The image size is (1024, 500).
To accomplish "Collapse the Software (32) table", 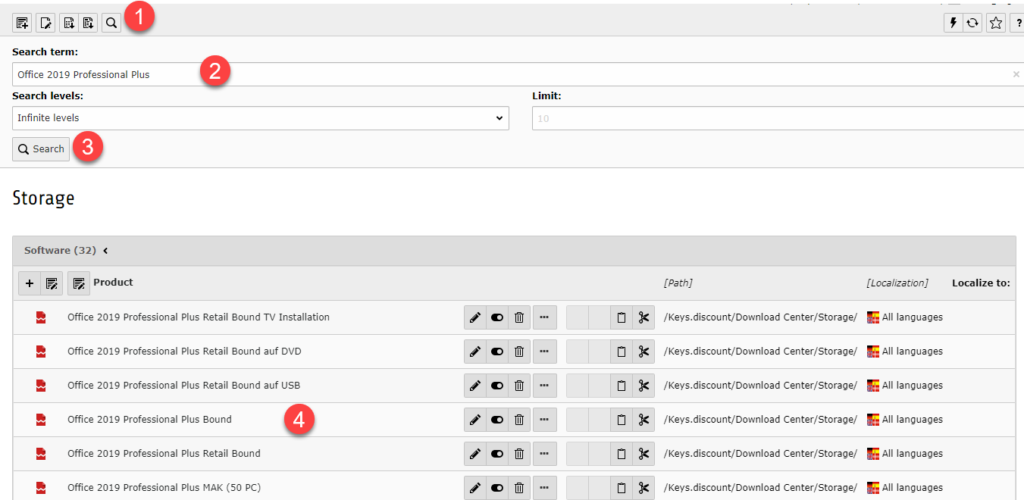I will click(x=106, y=251).
